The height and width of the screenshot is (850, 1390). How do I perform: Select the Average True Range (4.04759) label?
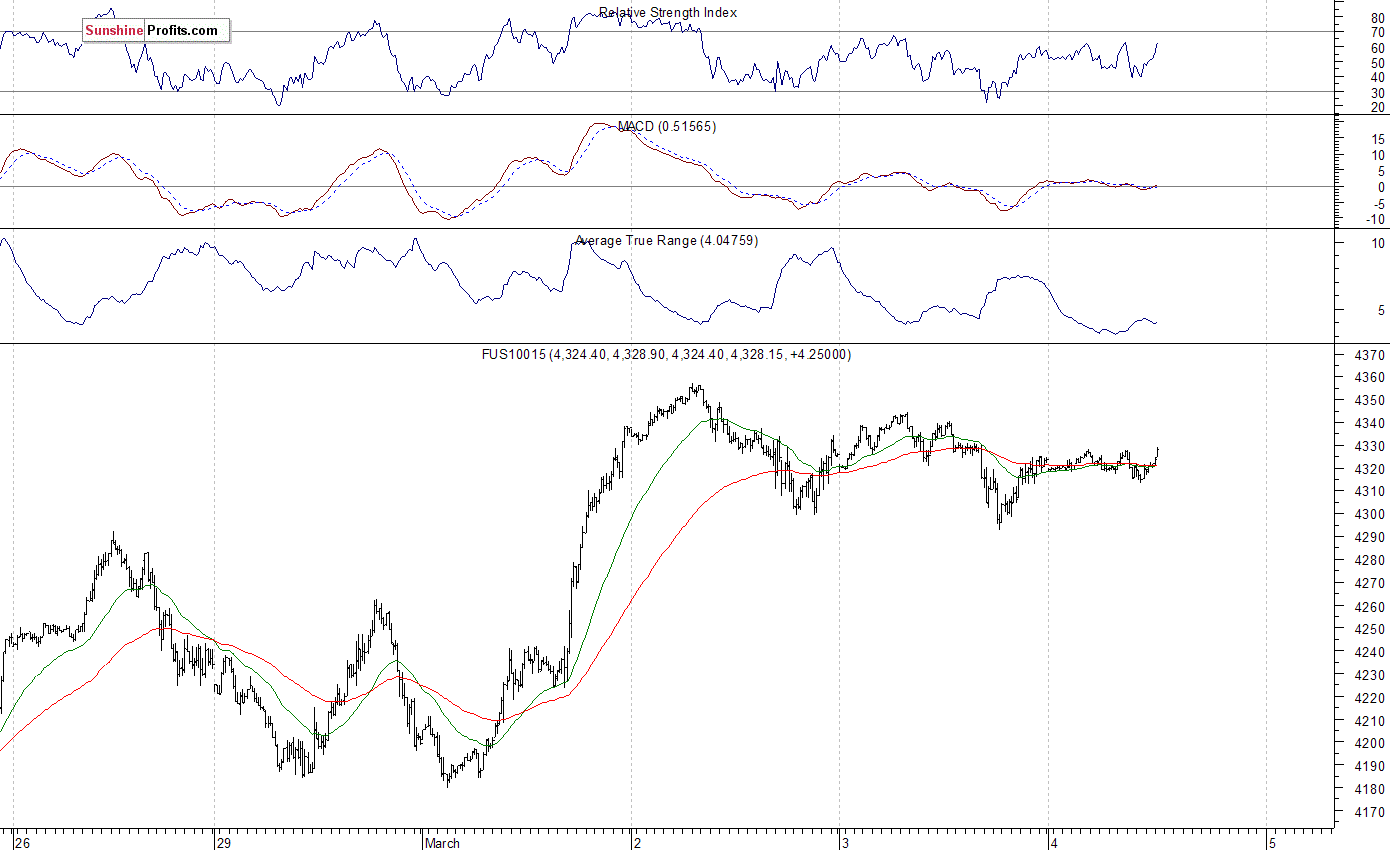[x=666, y=241]
